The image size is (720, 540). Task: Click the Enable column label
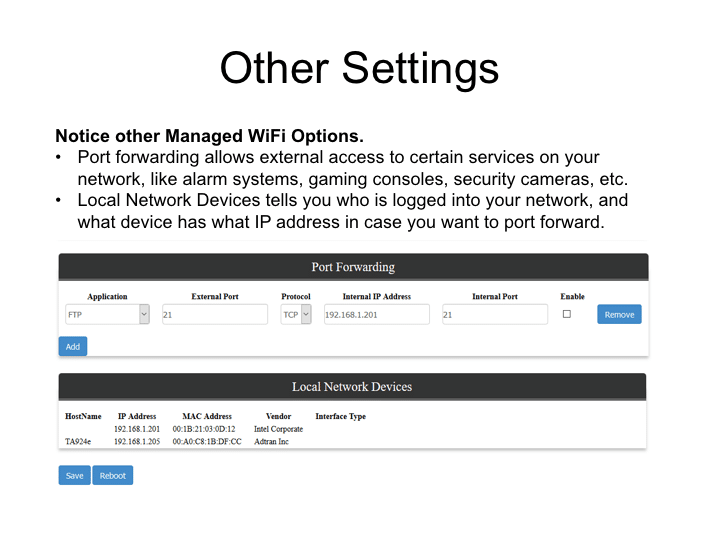(x=572, y=296)
